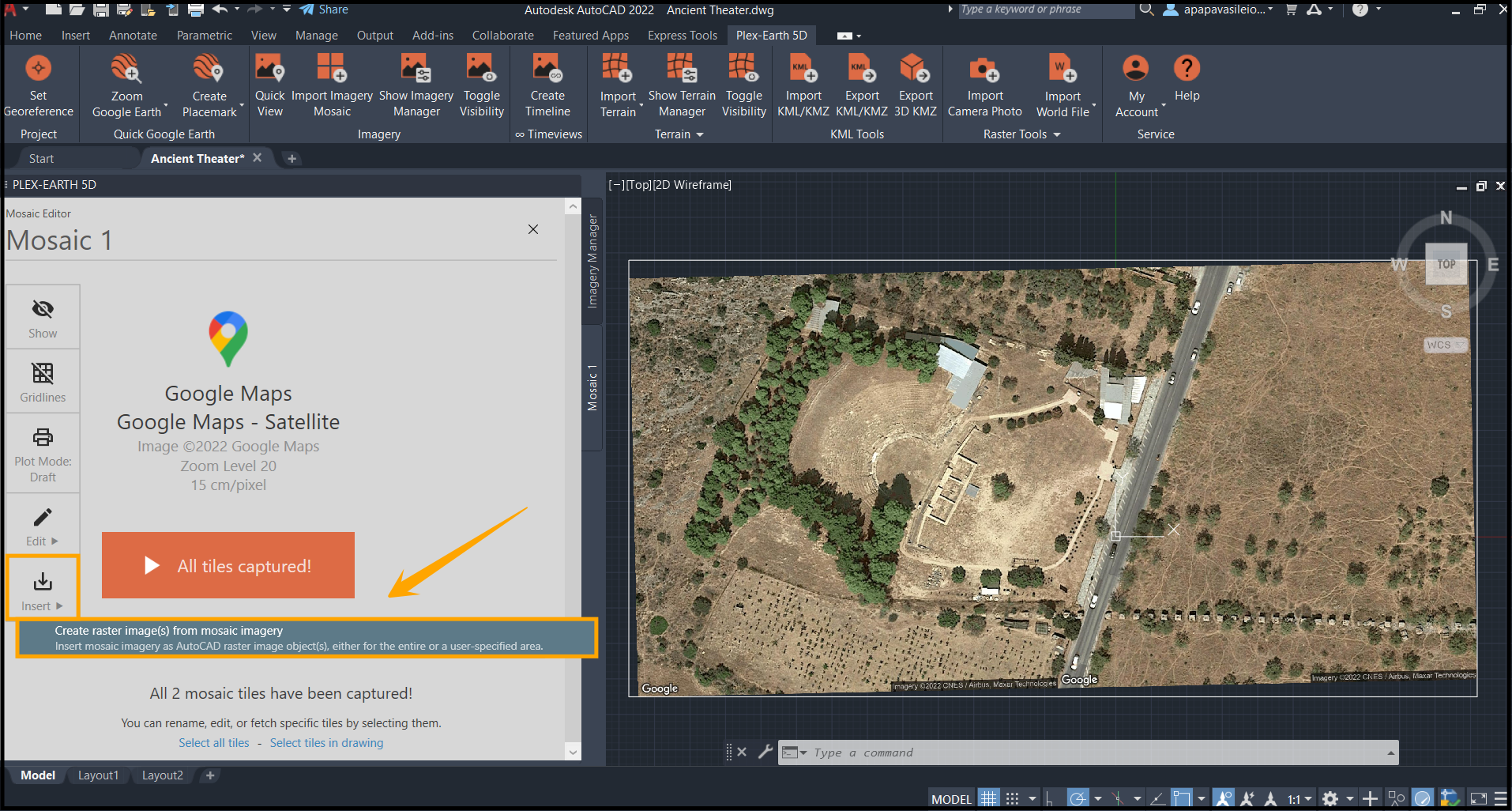Open Undo history dropdown arrow
The height and width of the screenshot is (811, 1512).
tap(236, 9)
